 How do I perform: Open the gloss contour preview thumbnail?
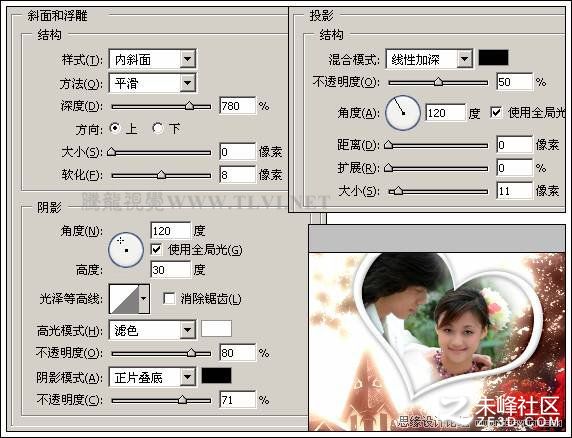(124, 299)
